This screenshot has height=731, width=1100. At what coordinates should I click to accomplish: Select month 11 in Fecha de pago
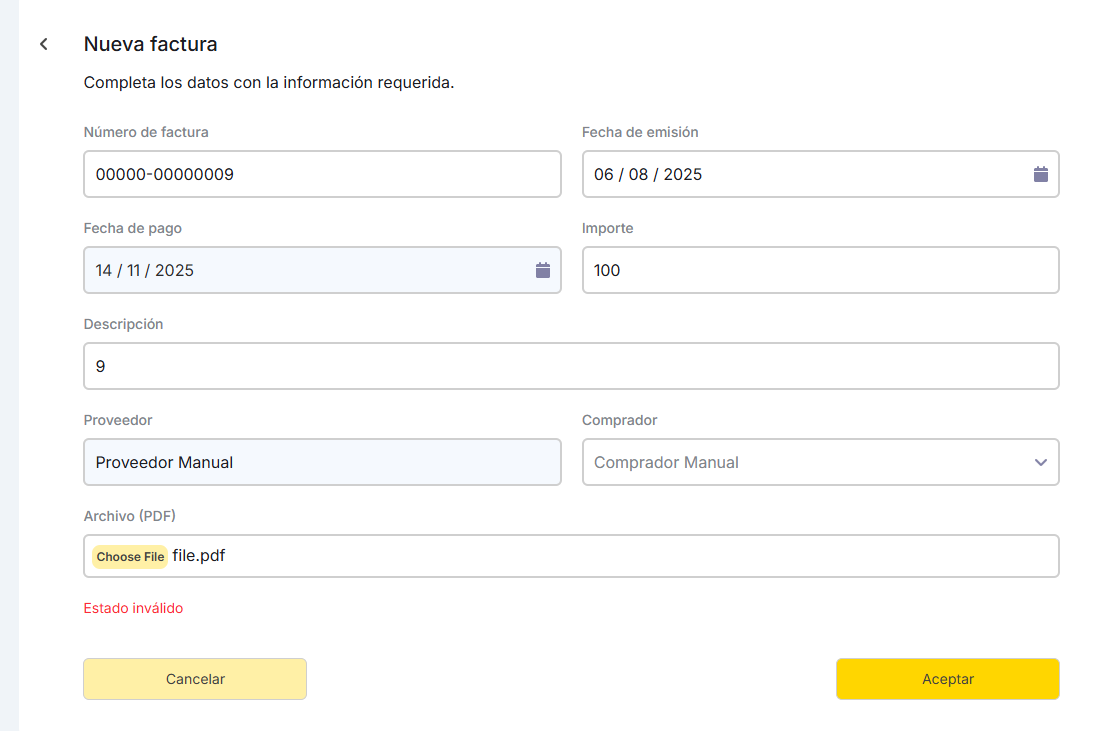pyautogui.click(x=134, y=270)
